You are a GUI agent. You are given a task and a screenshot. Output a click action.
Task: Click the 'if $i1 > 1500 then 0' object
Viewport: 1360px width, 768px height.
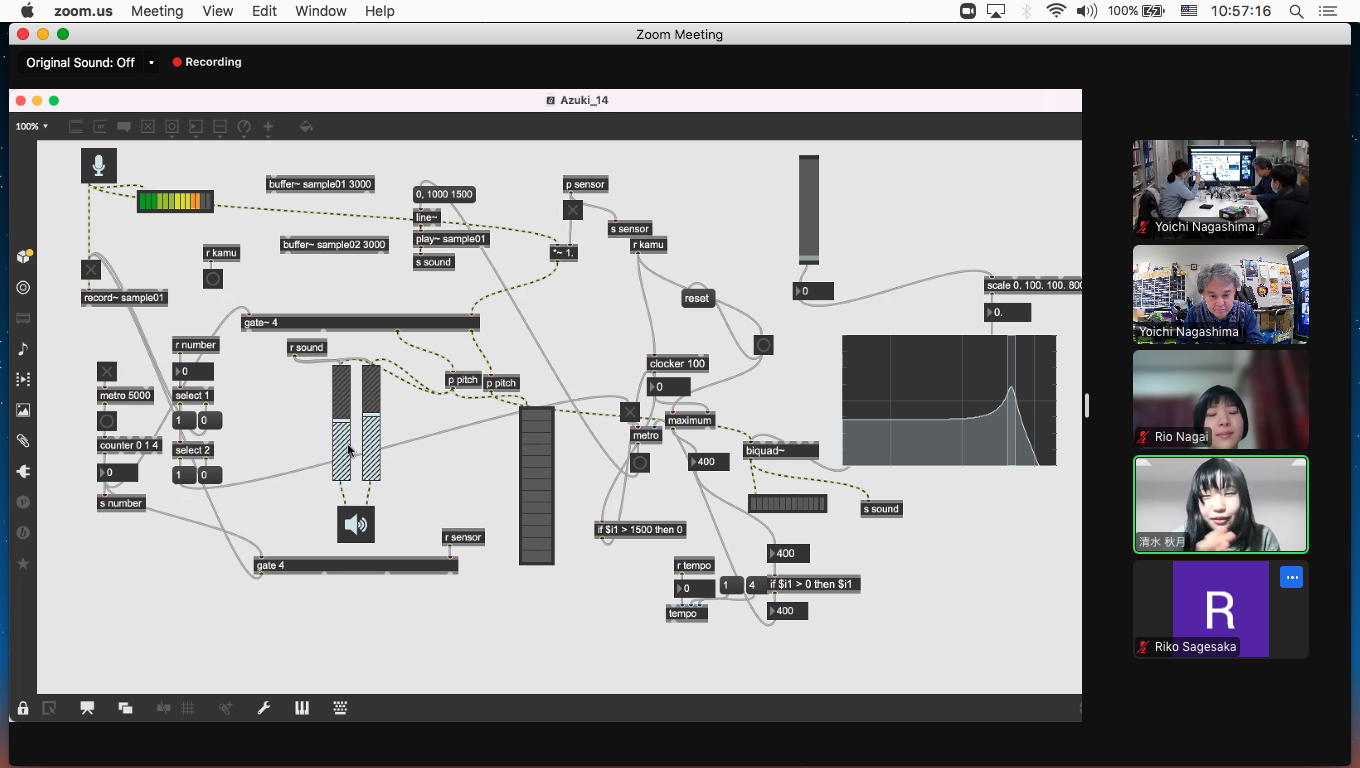[640, 530]
